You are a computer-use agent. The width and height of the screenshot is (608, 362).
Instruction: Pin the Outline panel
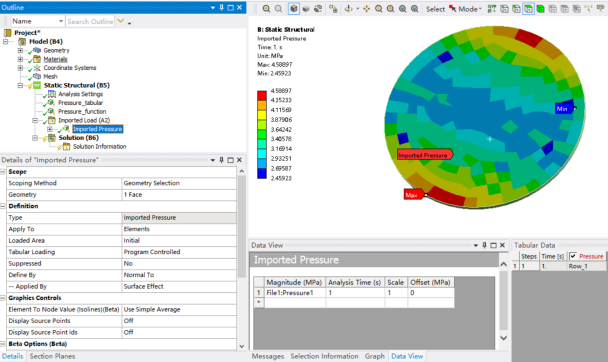pos(221,7)
